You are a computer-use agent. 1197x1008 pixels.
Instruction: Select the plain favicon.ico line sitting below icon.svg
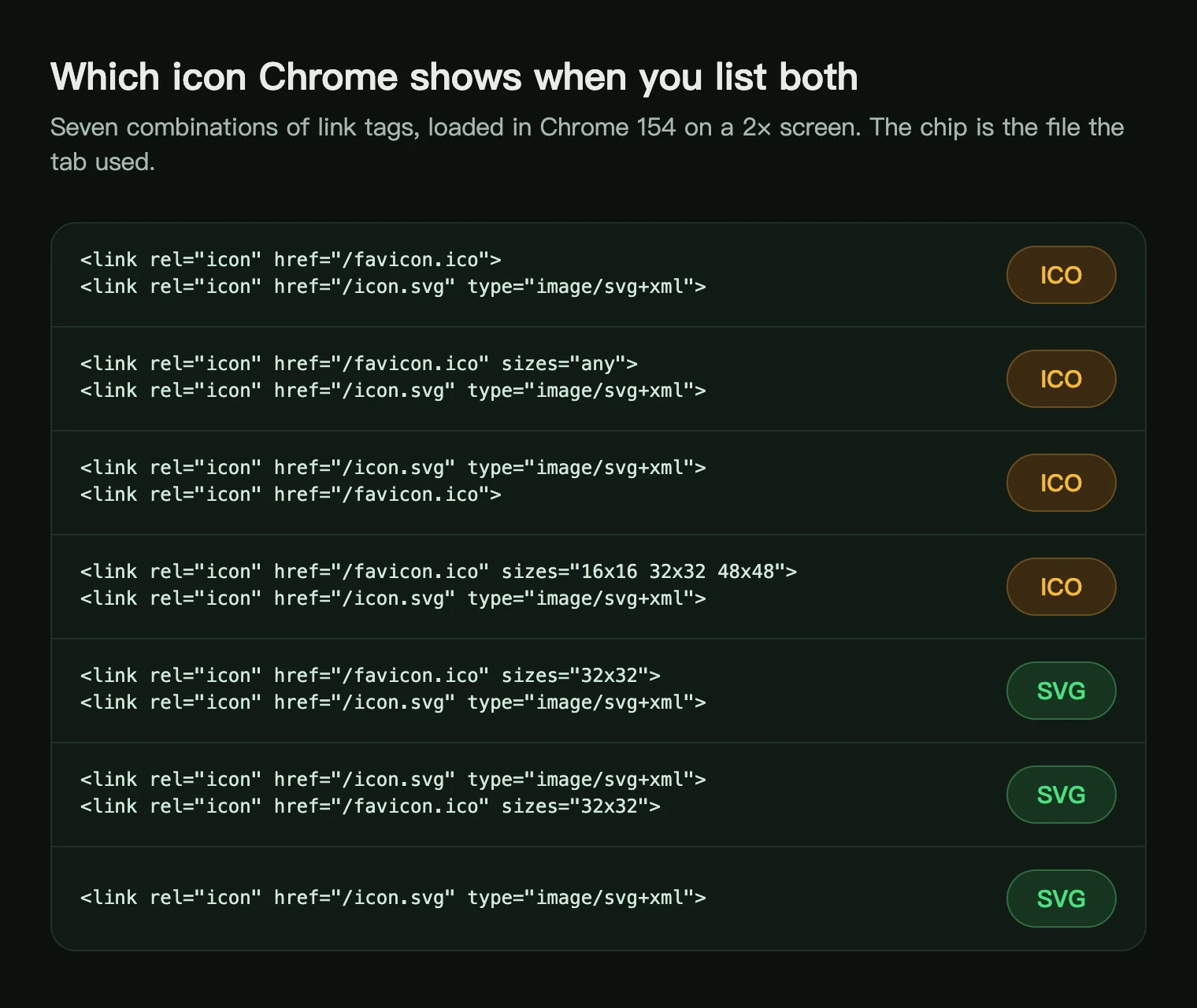(291, 495)
